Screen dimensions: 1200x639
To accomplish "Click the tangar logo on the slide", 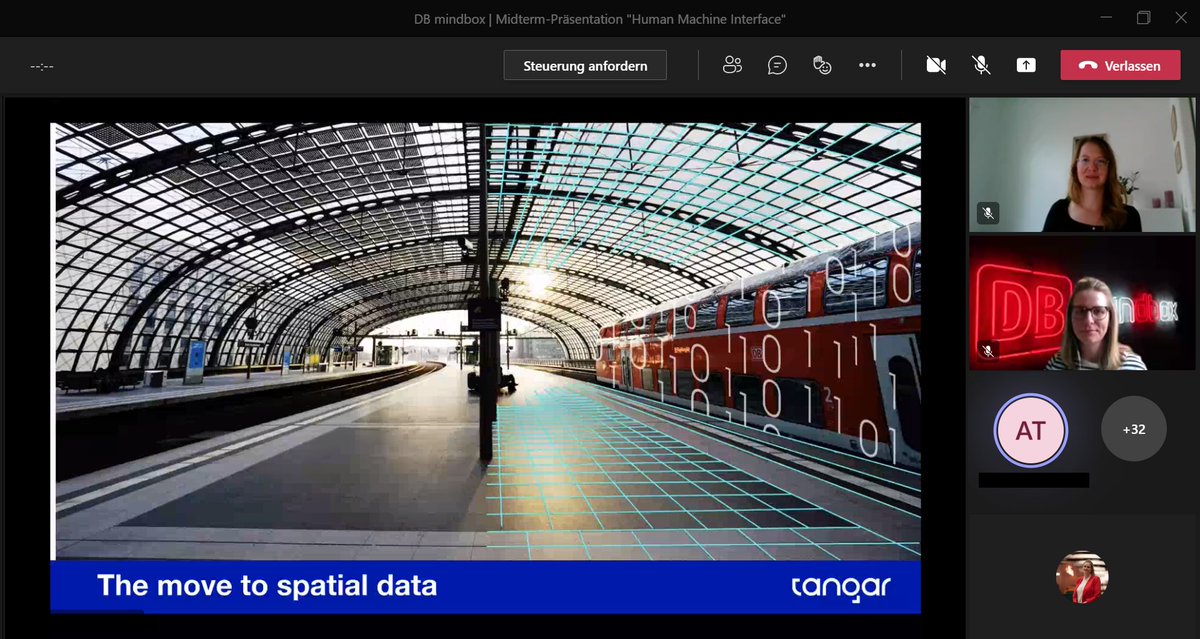I will (840, 586).
